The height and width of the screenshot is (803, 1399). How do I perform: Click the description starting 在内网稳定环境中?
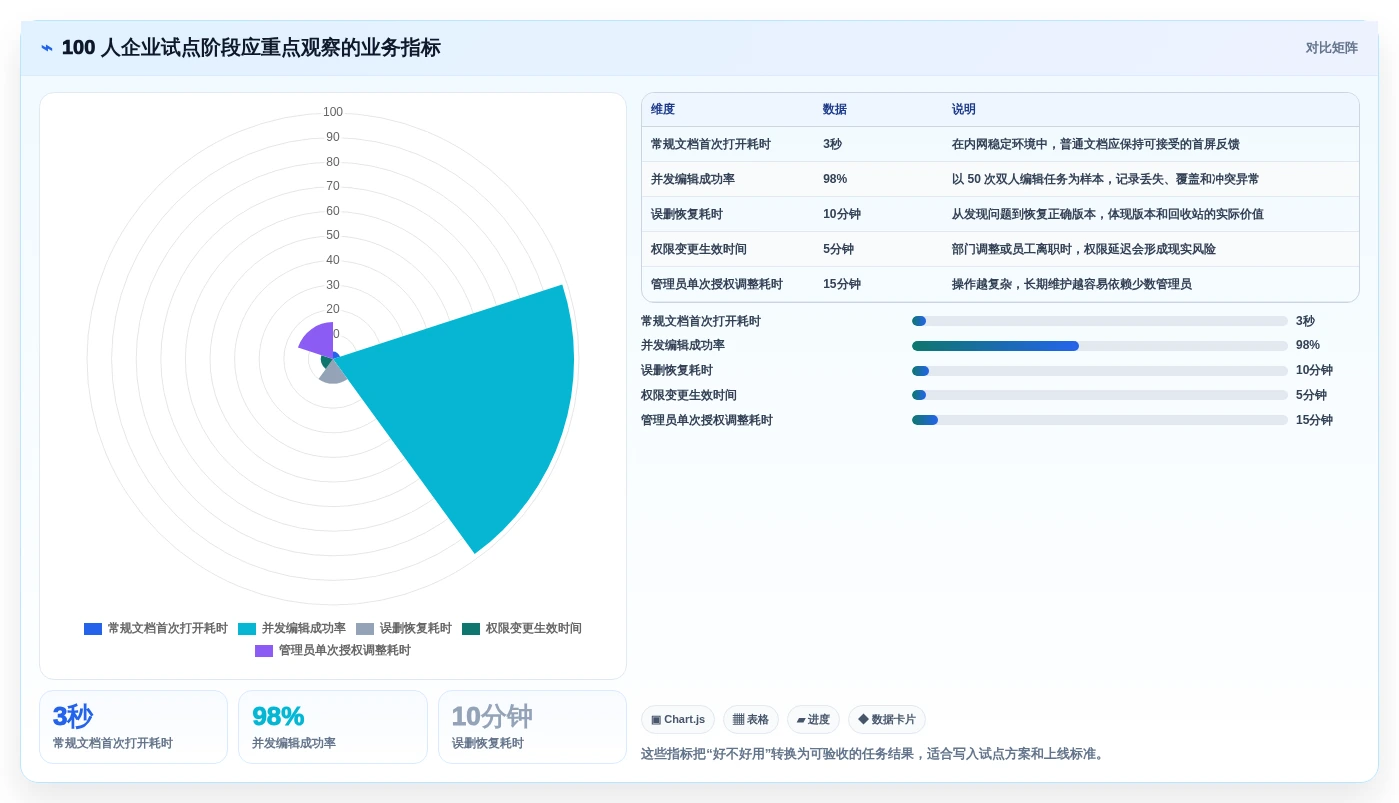click(1096, 145)
